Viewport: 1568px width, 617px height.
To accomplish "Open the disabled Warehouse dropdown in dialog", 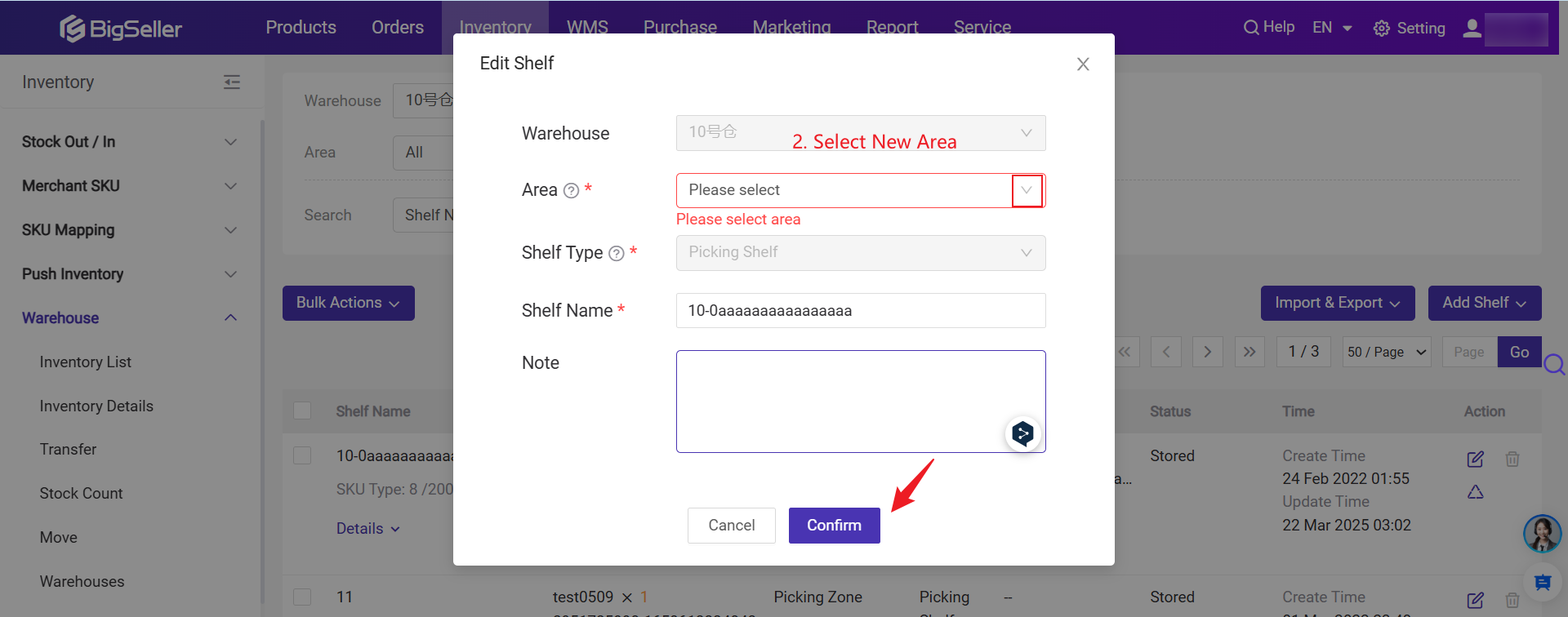I will [861, 133].
